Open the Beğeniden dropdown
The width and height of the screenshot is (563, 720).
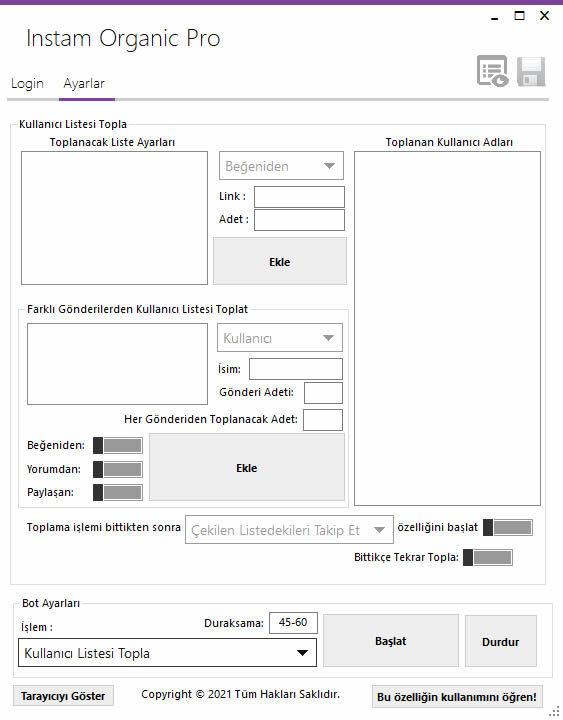[x=281, y=166]
